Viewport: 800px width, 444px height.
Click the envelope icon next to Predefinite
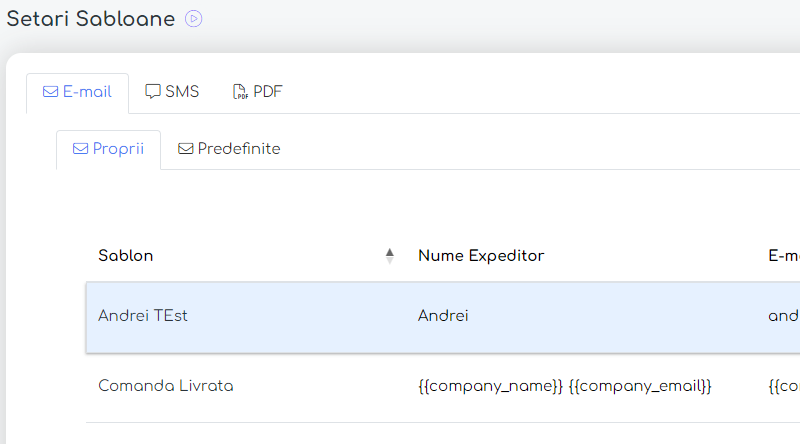(186, 149)
